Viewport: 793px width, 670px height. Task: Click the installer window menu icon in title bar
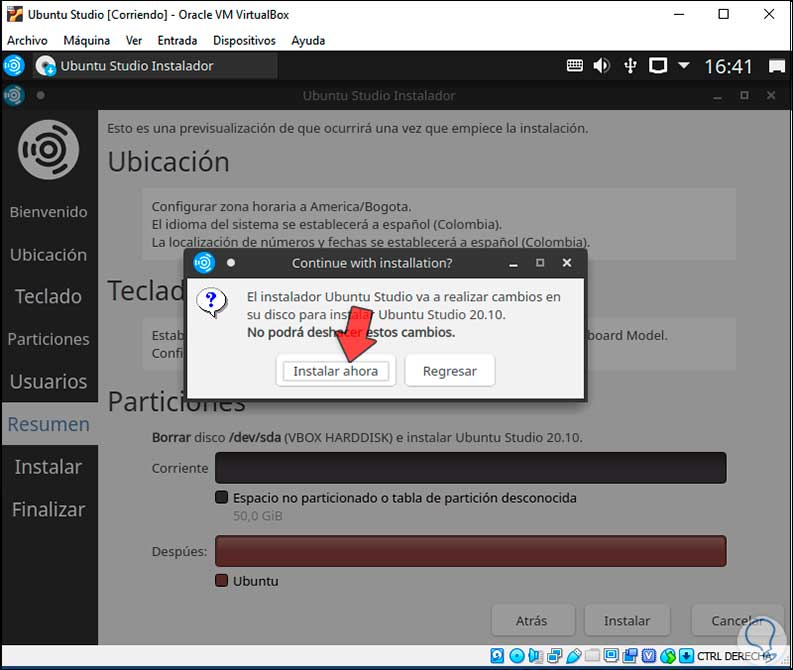coord(14,95)
